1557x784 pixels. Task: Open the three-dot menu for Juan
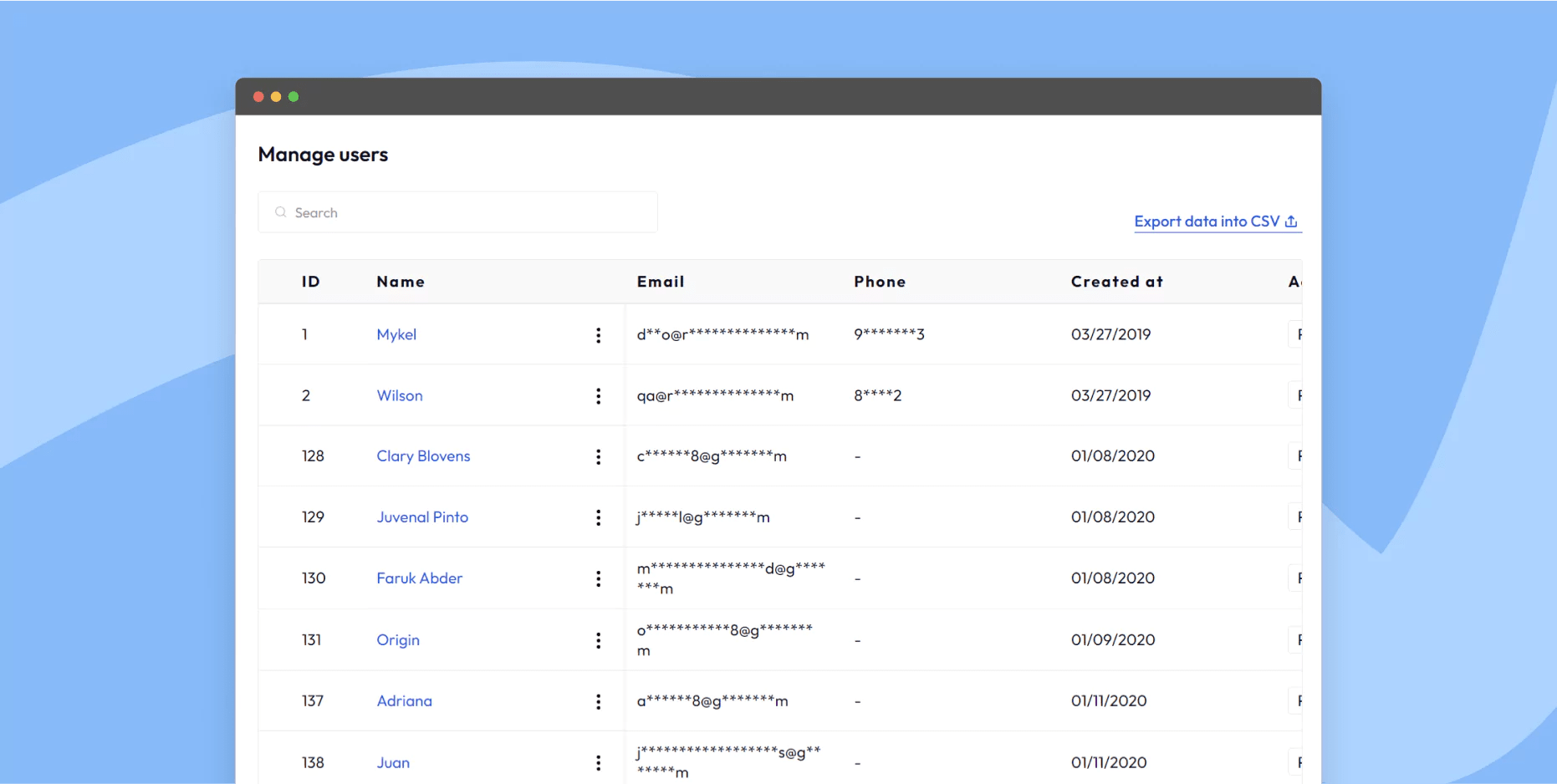[598, 762]
